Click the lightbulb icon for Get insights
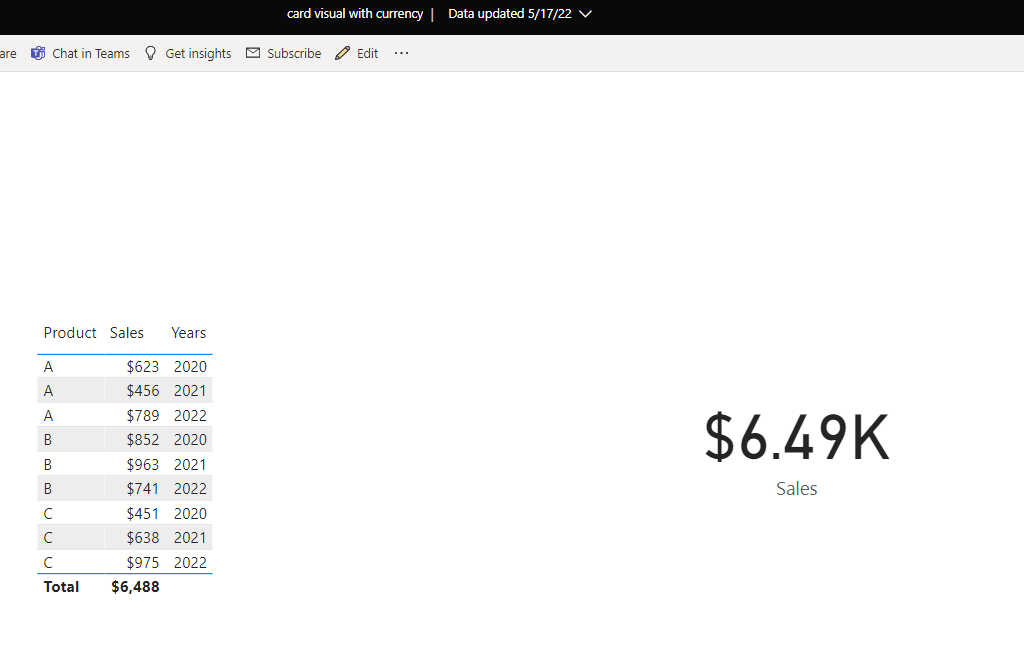 [151, 54]
